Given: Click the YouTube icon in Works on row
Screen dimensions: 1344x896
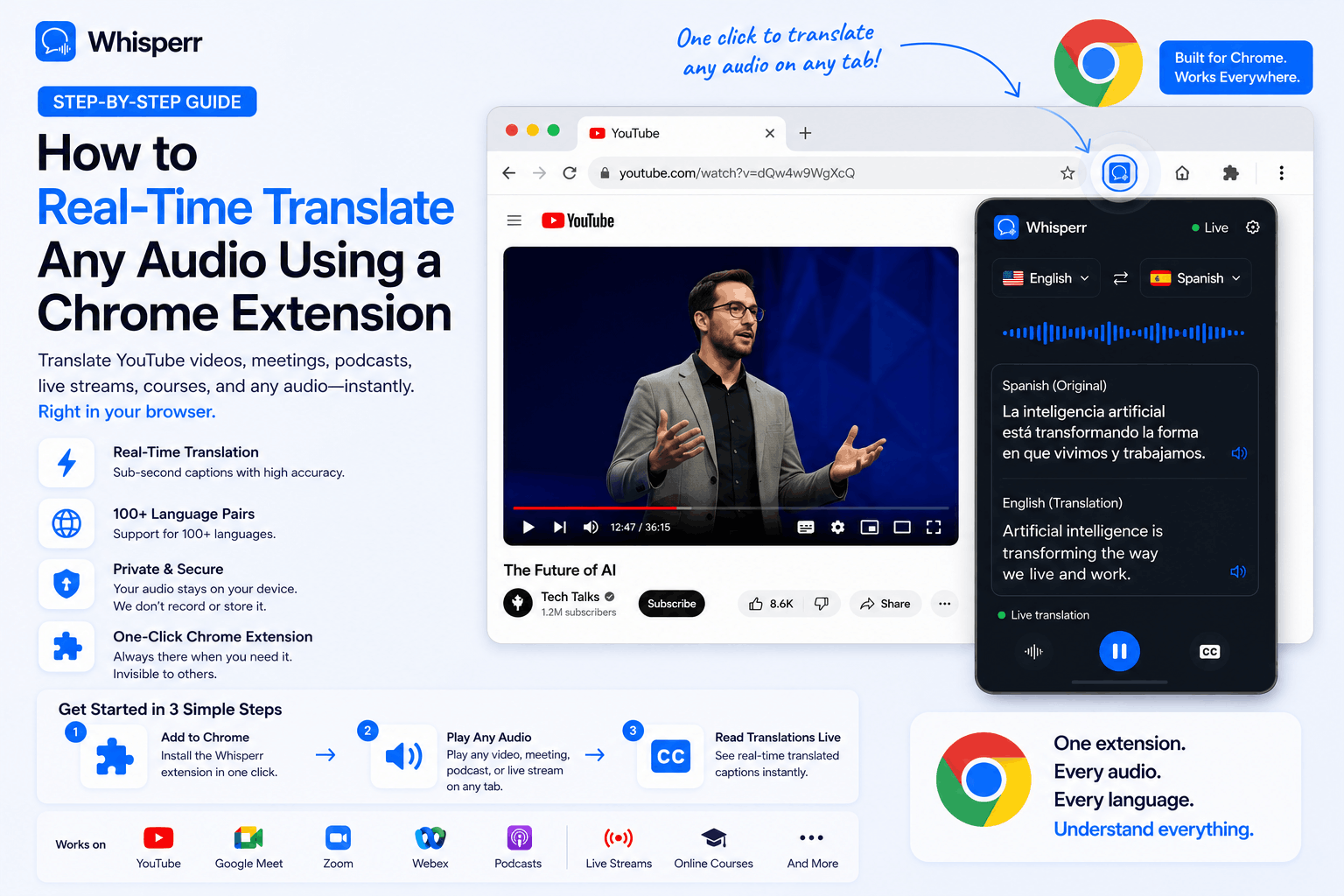Looking at the screenshot, I should click(158, 838).
